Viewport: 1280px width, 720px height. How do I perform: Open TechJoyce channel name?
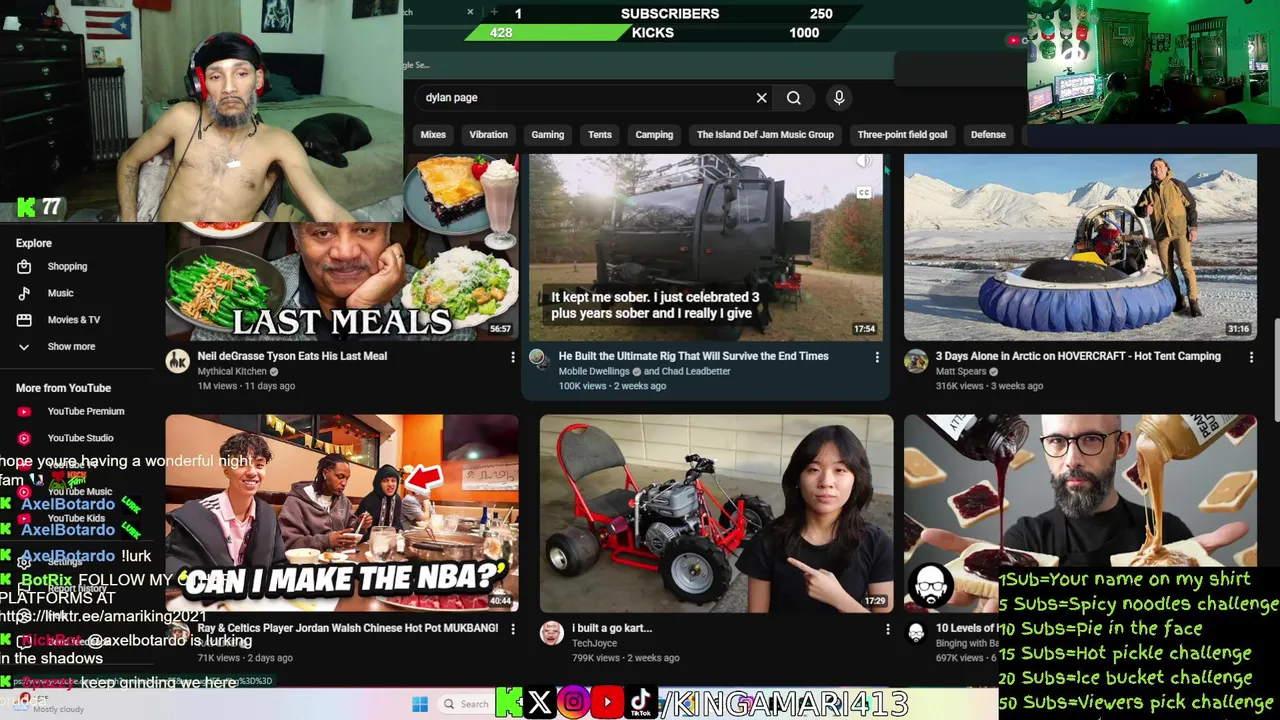594,643
